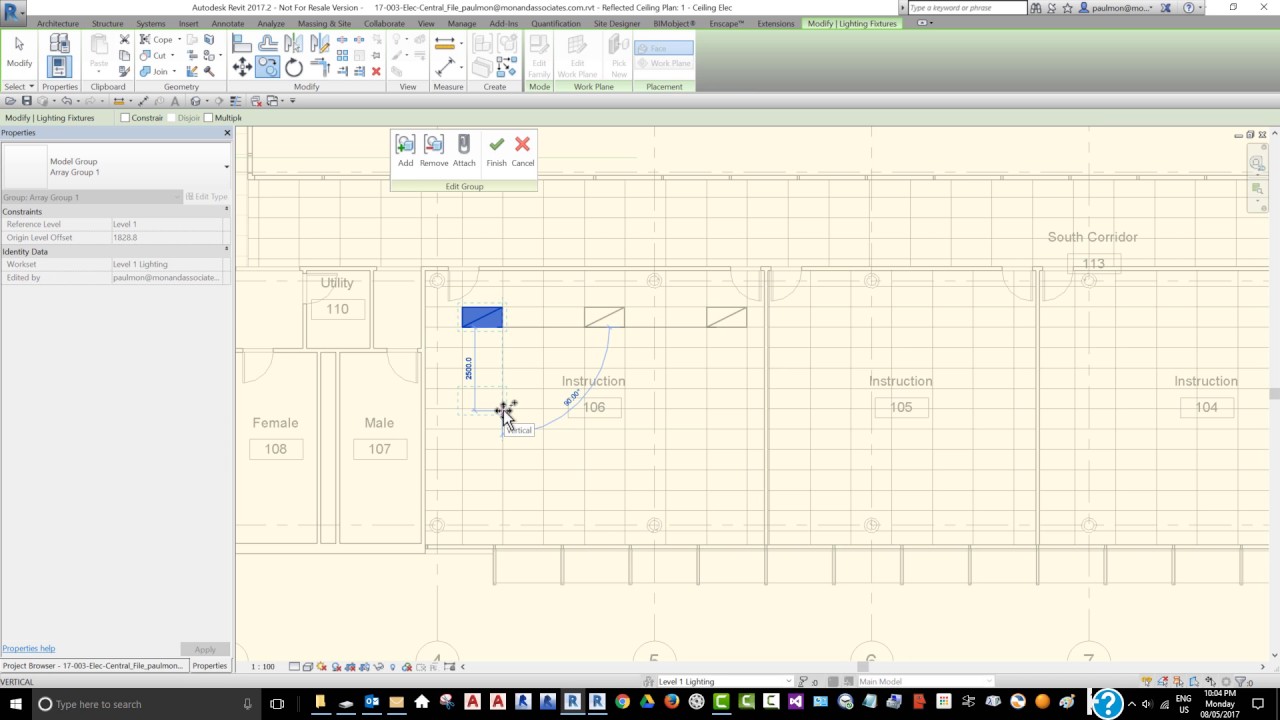Click the Match Type Properties icon
This screenshot has height=720, width=1280.
(x=124, y=71)
